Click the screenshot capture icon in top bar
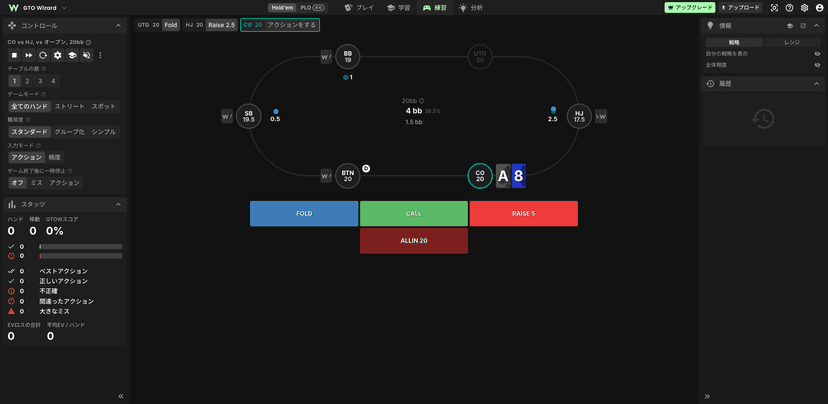Image resolution: width=828 pixels, height=404 pixels. tap(774, 8)
